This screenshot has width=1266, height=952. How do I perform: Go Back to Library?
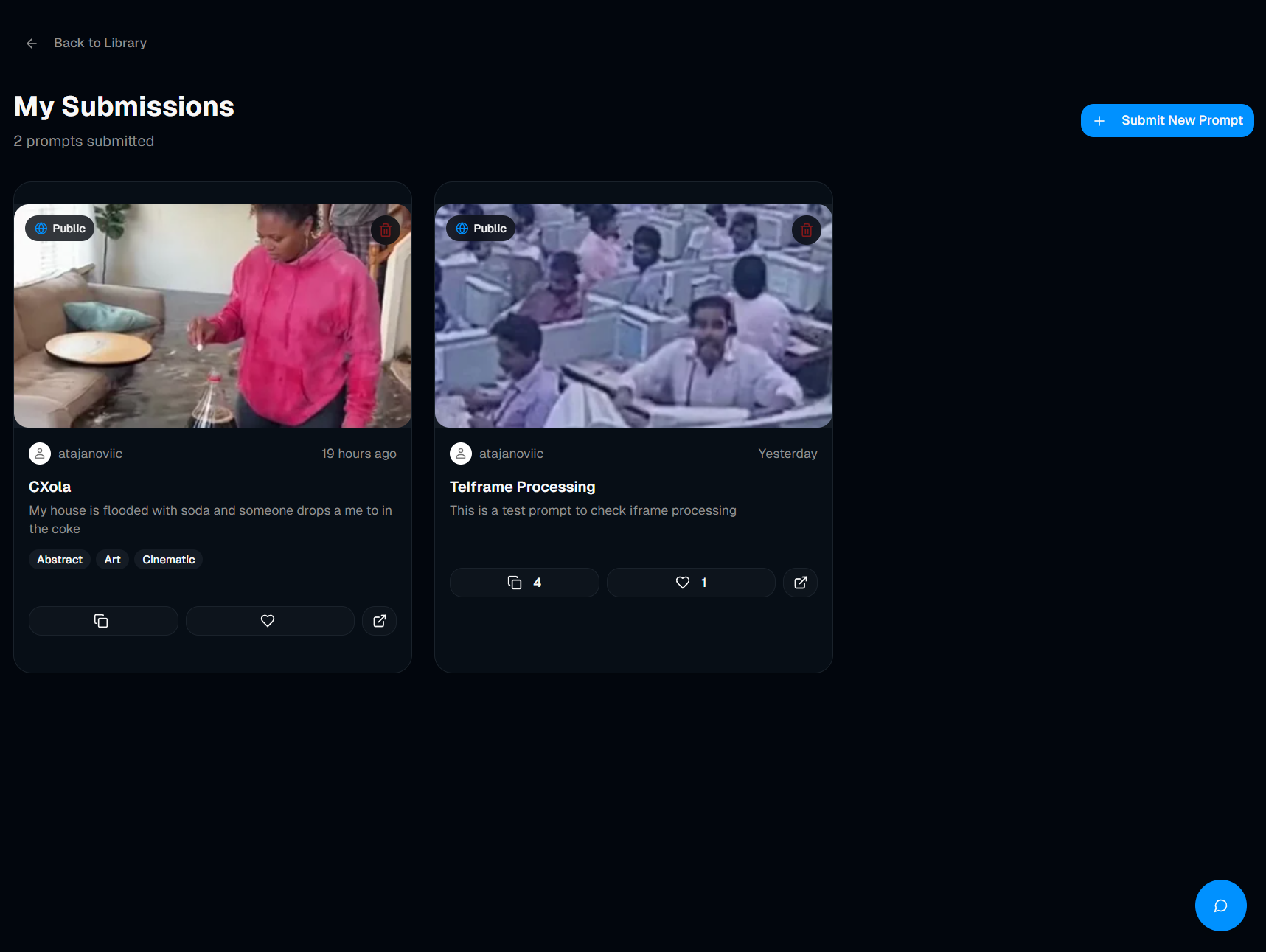(x=100, y=44)
